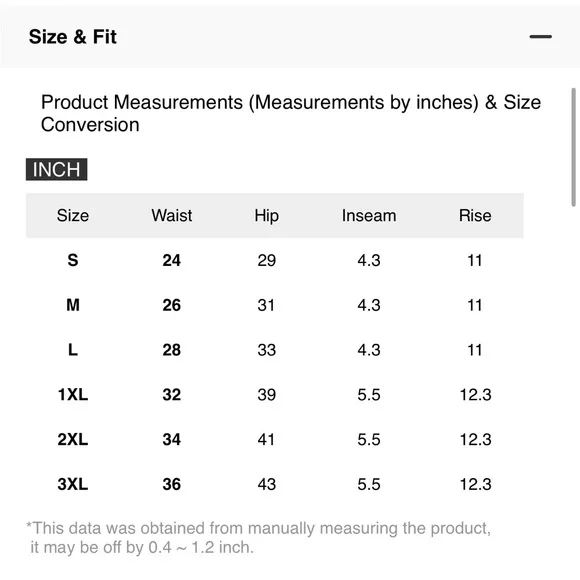This screenshot has height=580, width=580.
Task: Click the Inseam column header
Action: point(369,216)
